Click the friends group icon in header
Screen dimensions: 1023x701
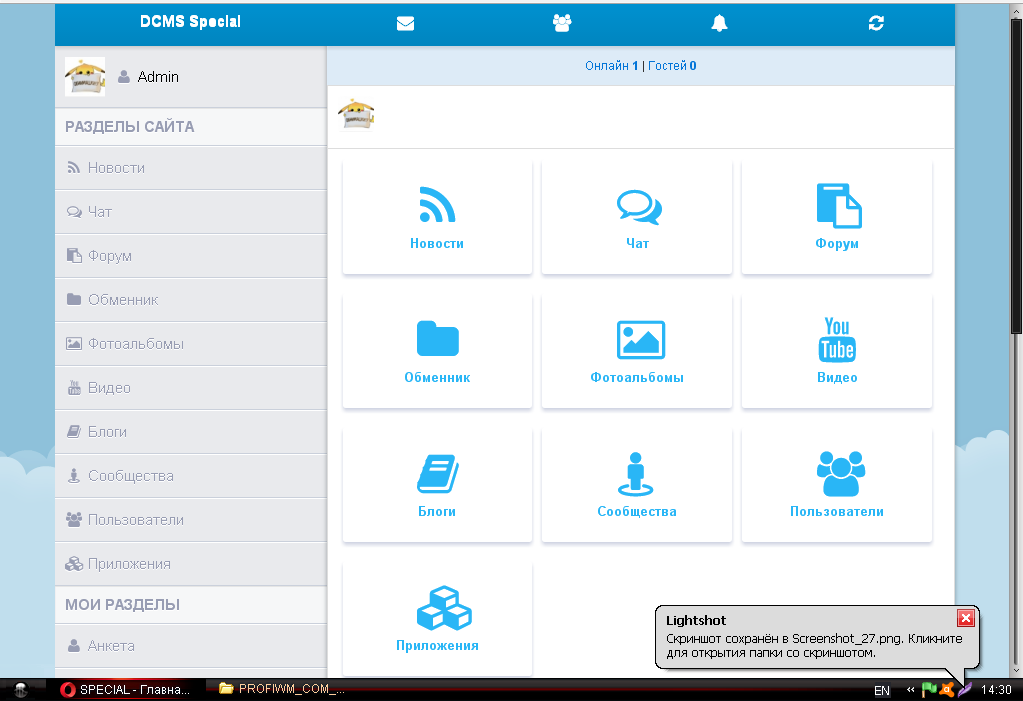tap(562, 23)
